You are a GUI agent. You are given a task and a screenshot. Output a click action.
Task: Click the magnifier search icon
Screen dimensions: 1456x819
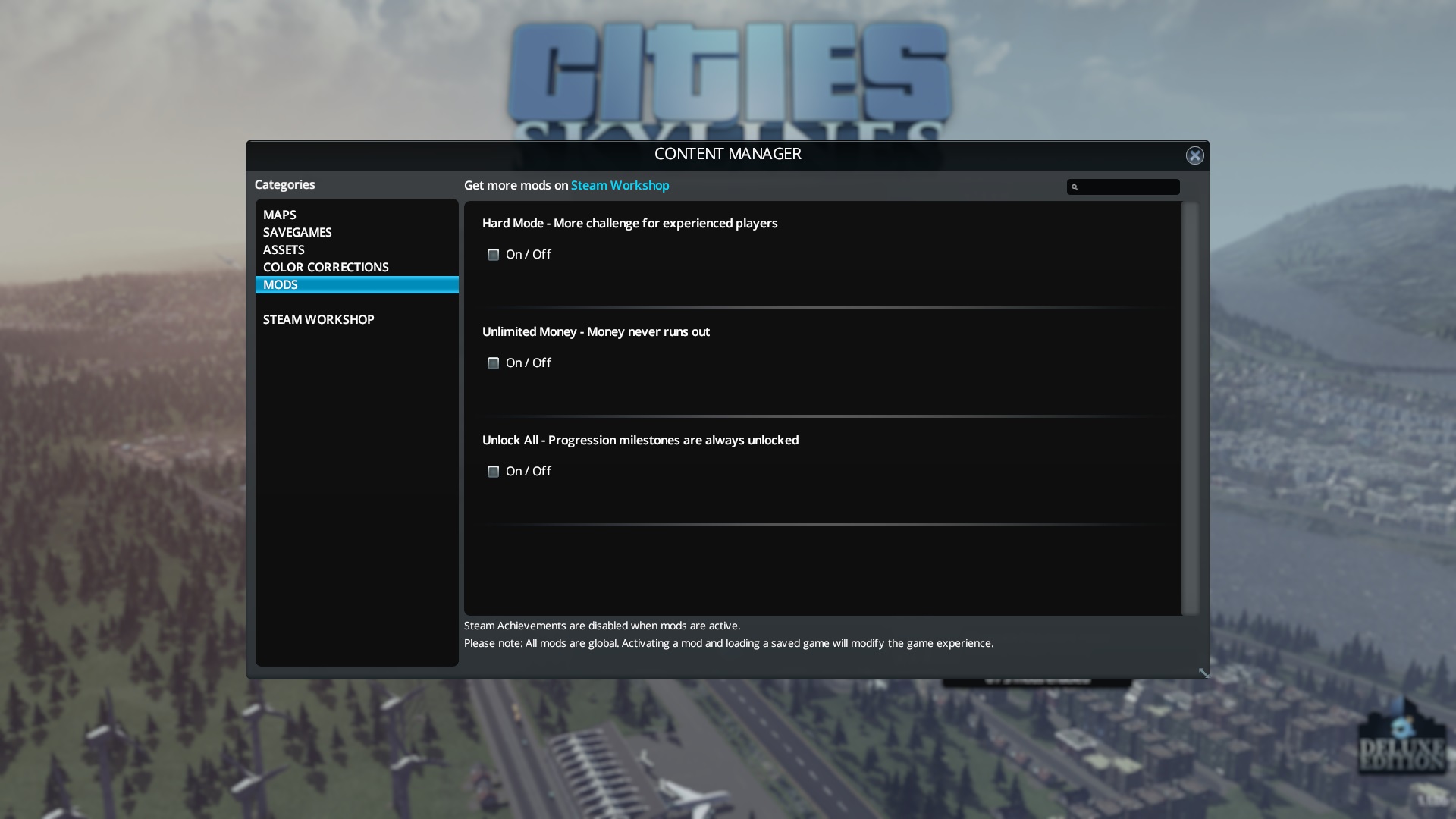(x=1075, y=187)
